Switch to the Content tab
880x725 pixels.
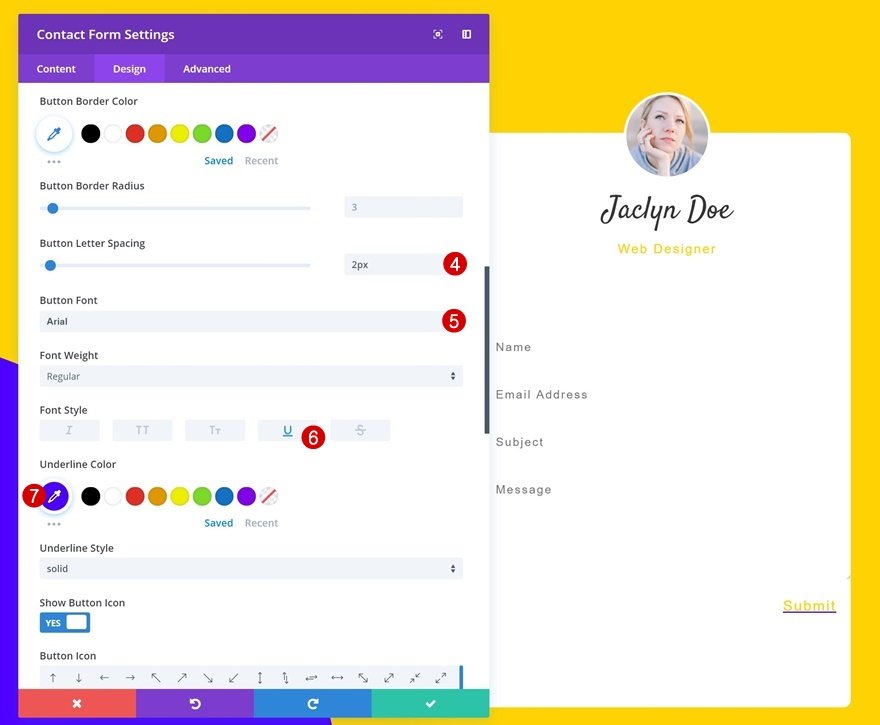point(56,68)
